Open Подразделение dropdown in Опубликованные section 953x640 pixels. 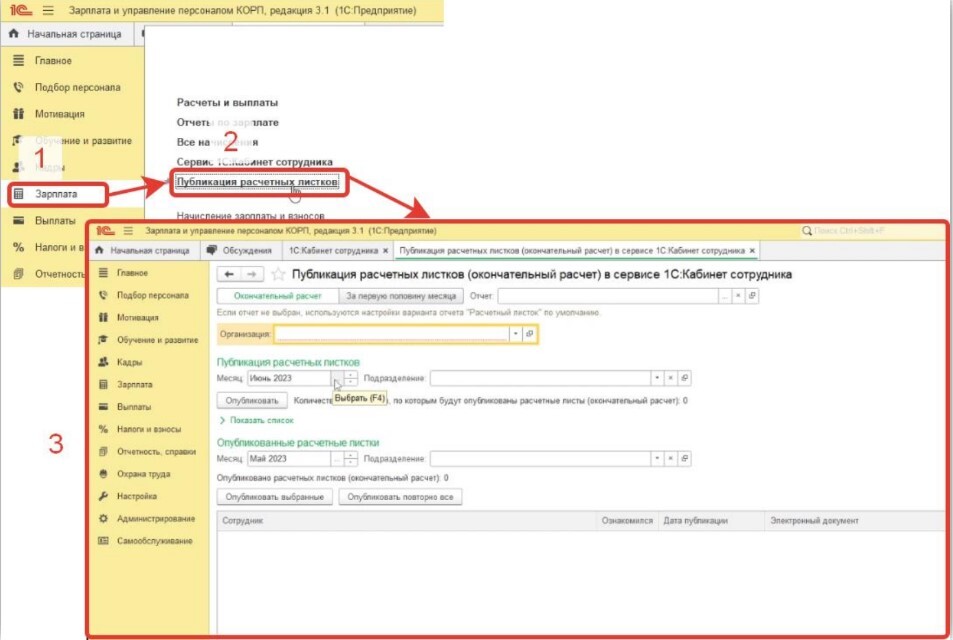click(x=657, y=459)
